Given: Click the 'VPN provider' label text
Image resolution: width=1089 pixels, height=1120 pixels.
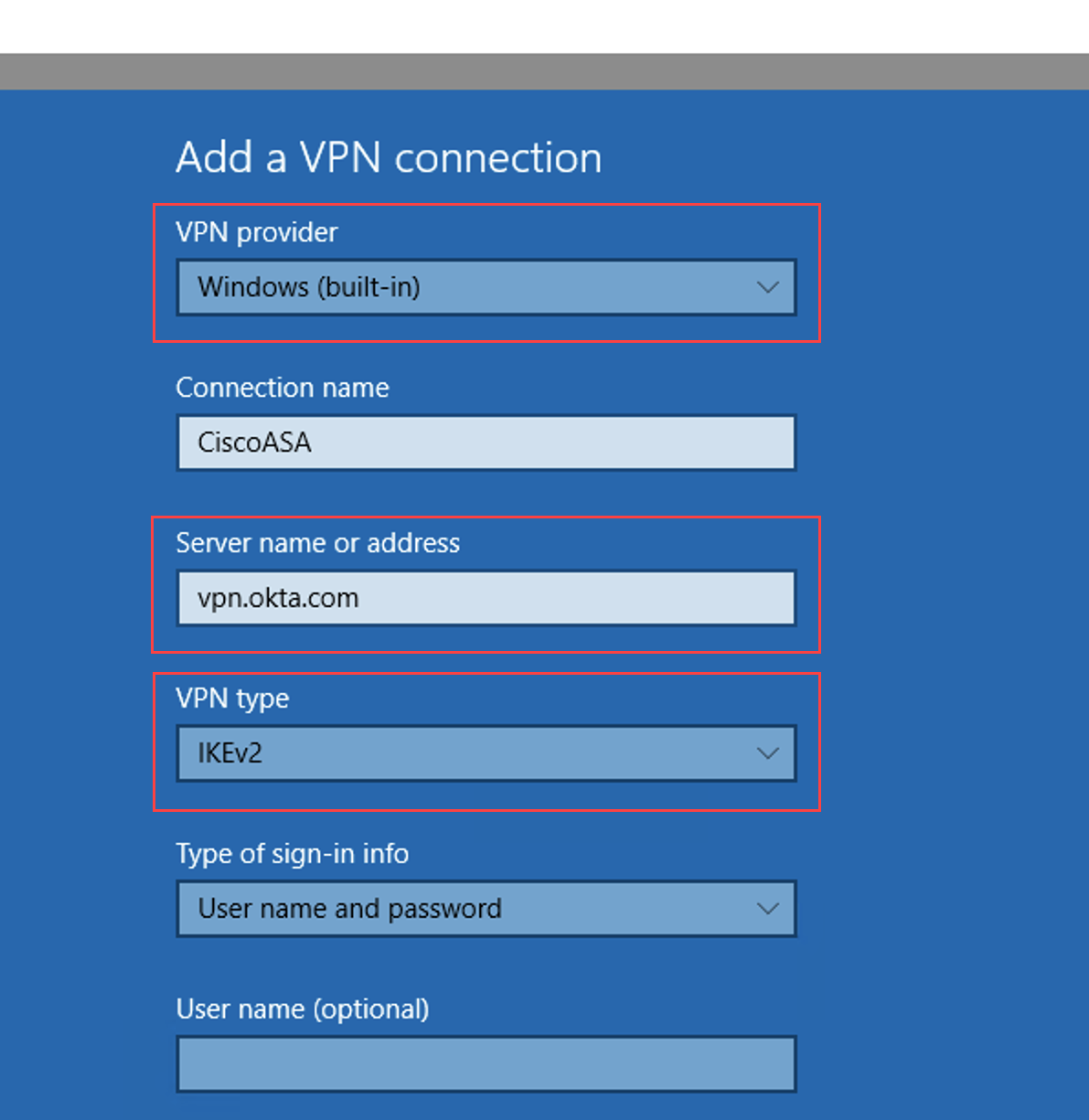Looking at the screenshot, I should [x=257, y=232].
